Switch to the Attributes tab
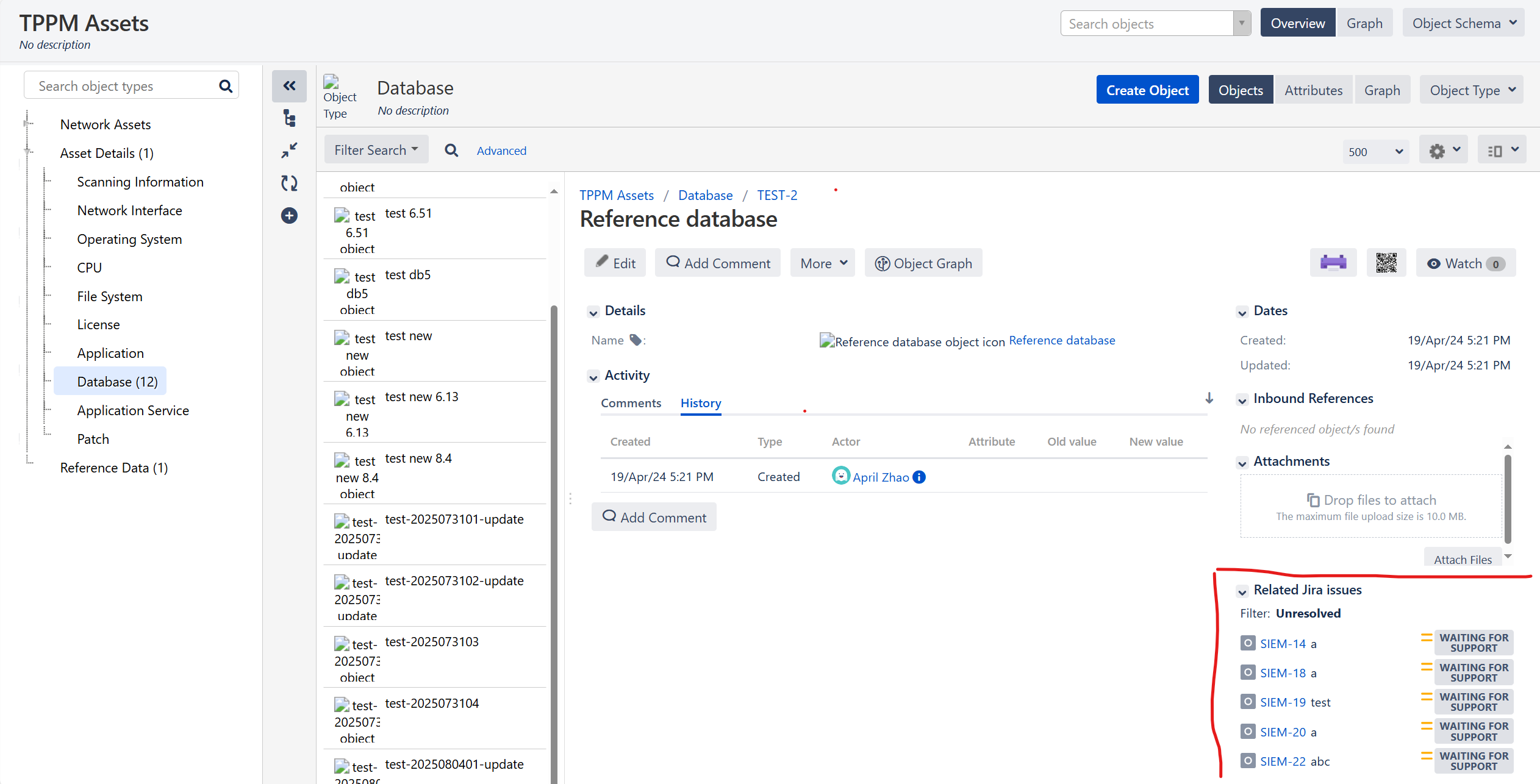This screenshot has width=1540, height=784. coord(1314,89)
